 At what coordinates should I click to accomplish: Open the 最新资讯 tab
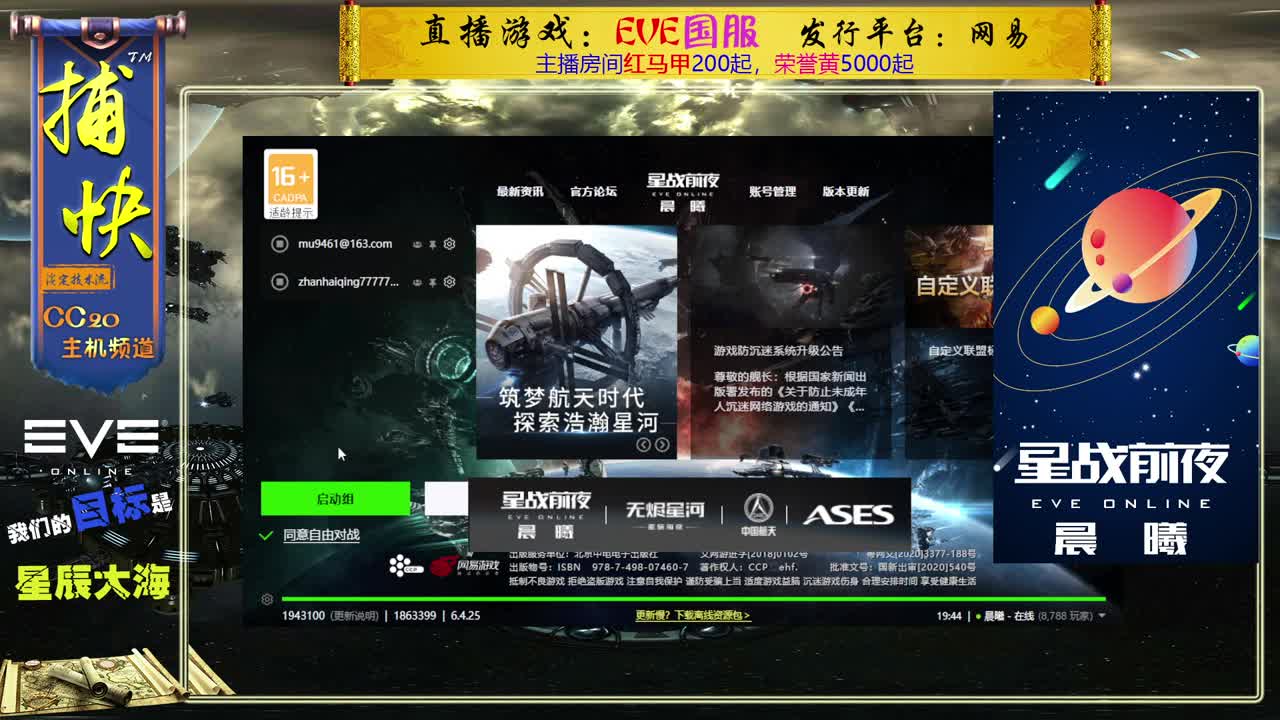point(520,191)
